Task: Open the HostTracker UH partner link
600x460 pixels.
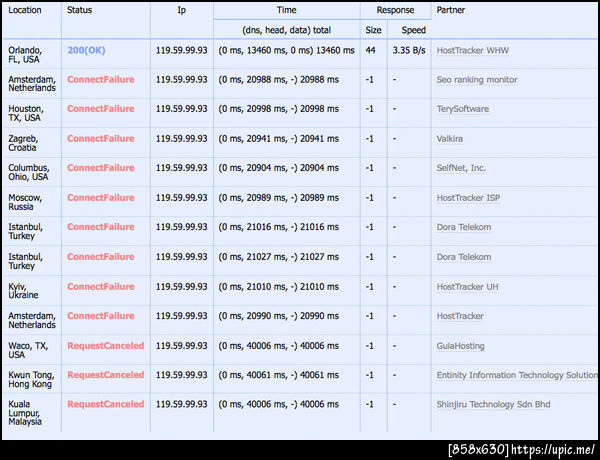Action: 468,287
